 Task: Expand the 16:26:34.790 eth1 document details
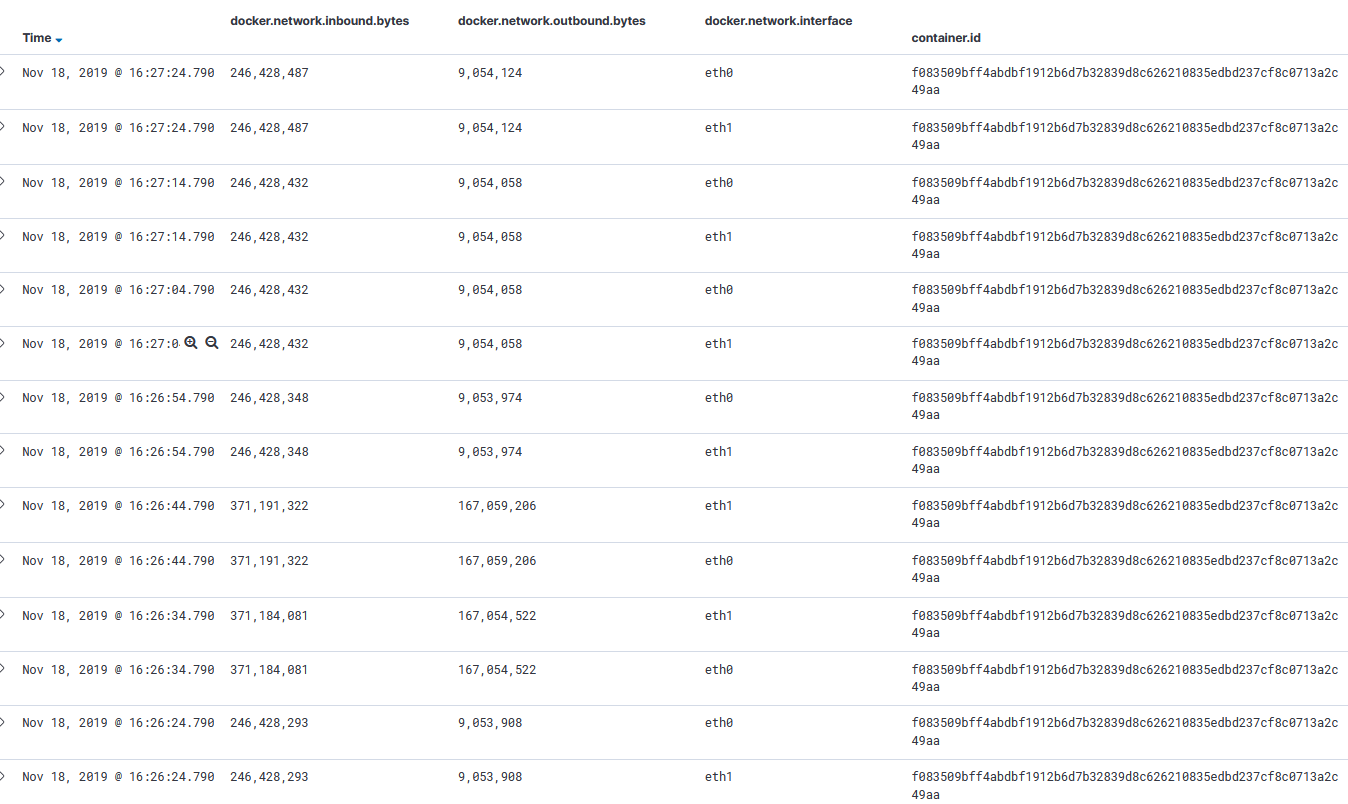tap(5, 615)
